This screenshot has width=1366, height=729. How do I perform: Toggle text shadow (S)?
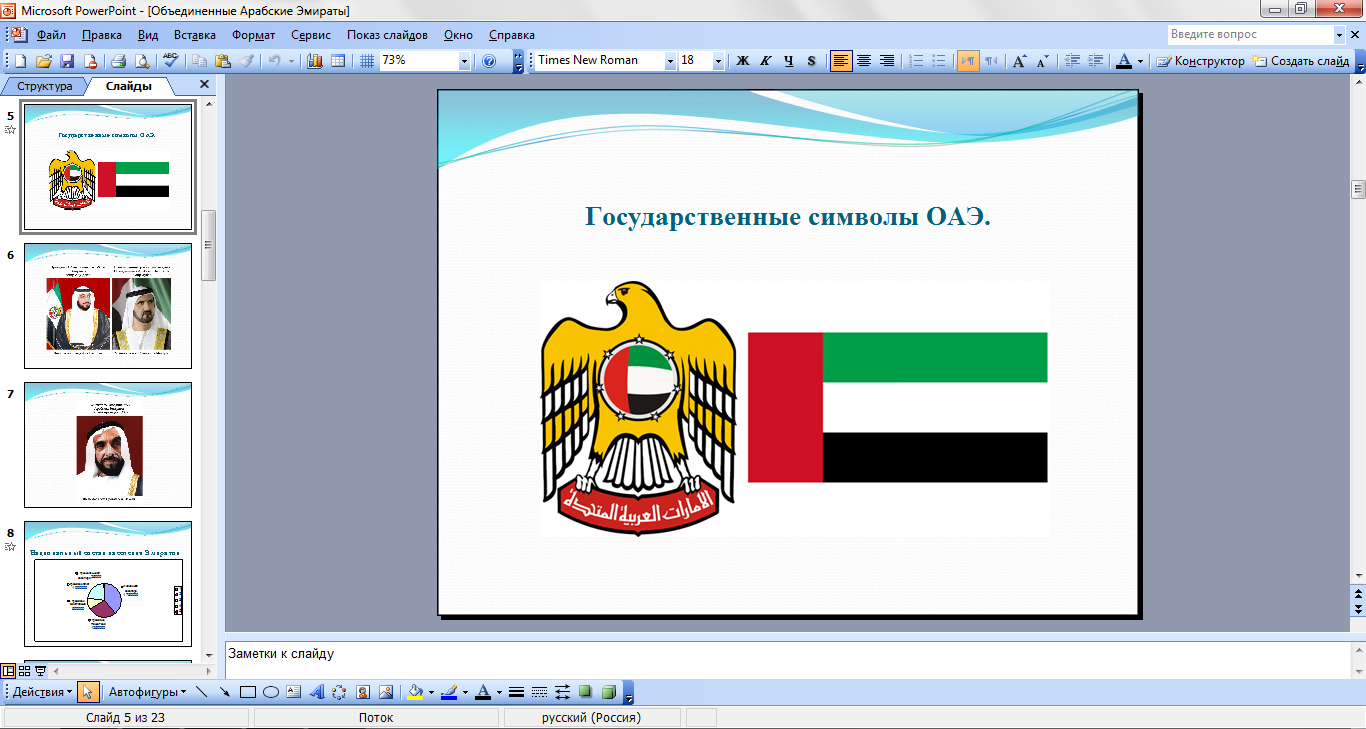[811, 61]
